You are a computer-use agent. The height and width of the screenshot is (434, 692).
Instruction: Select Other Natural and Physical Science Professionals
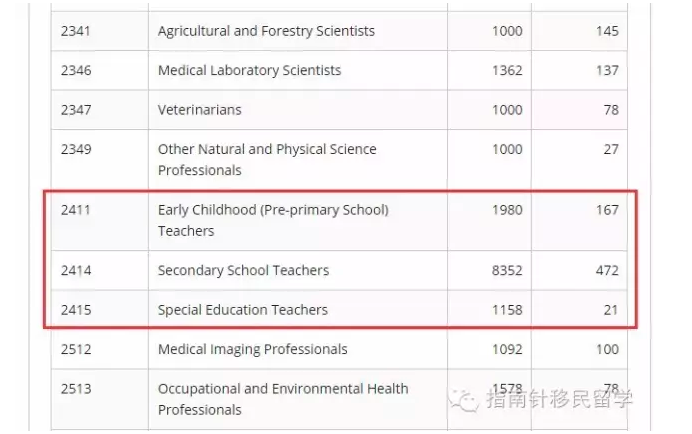pos(267,159)
